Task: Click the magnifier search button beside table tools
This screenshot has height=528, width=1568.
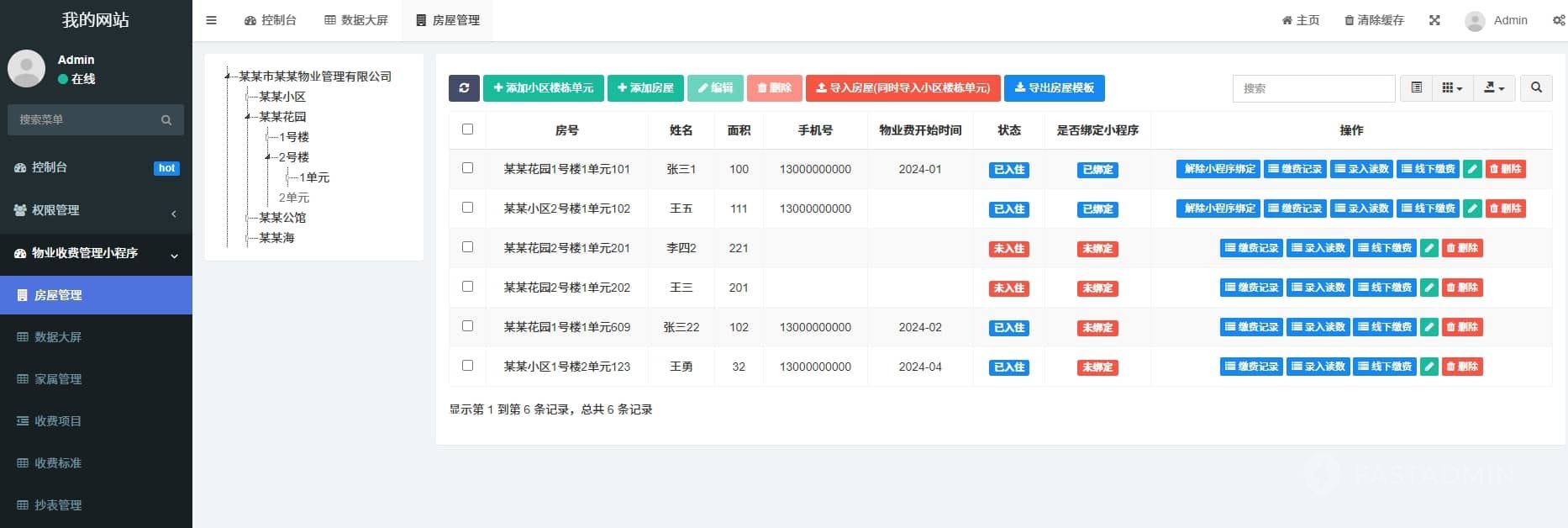Action: [1536, 88]
